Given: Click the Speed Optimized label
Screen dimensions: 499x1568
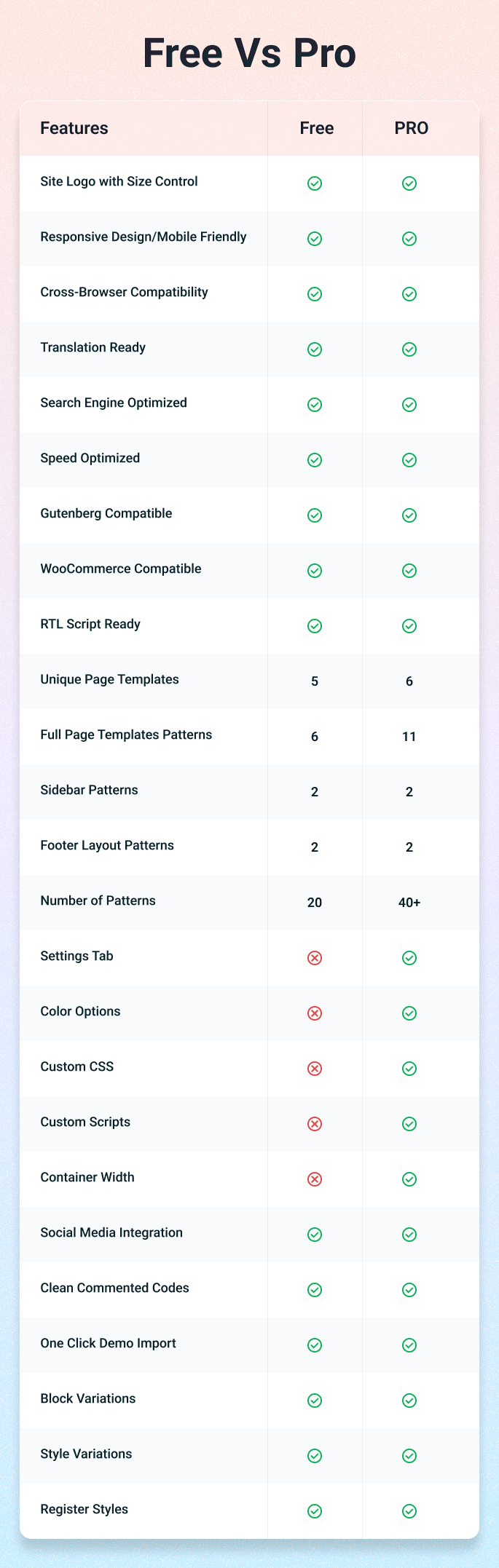Looking at the screenshot, I should 90,458.
